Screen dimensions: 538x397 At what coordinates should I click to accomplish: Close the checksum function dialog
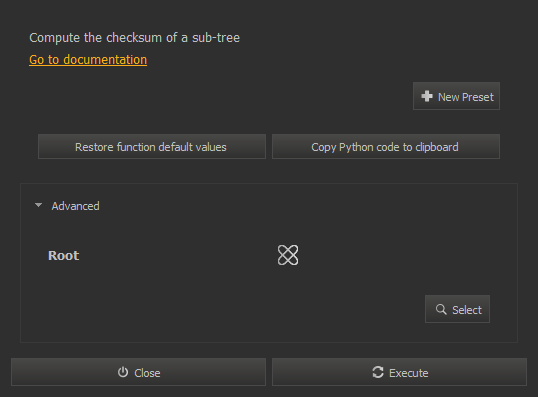coord(139,372)
